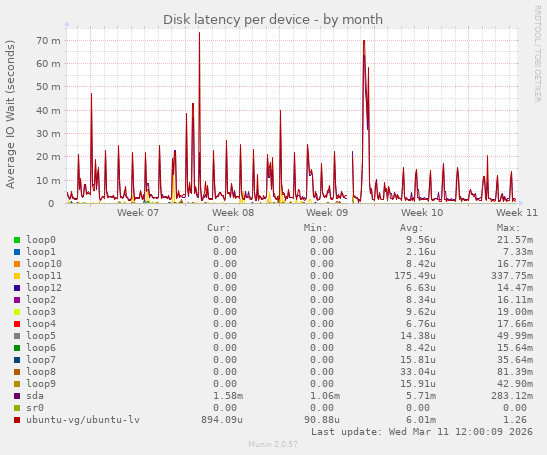The width and height of the screenshot is (547, 455).
Task: Click the loop6 dark green legend swatch
Action: [17, 348]
